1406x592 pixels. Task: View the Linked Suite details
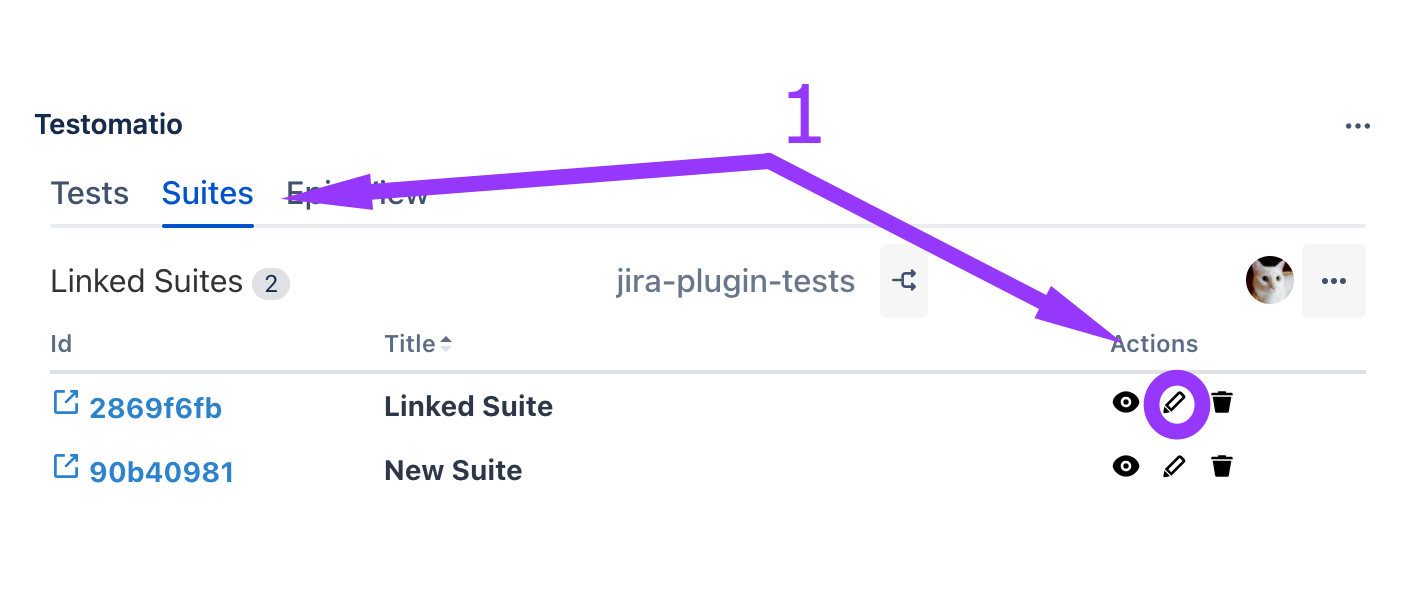click(1126, 403)
